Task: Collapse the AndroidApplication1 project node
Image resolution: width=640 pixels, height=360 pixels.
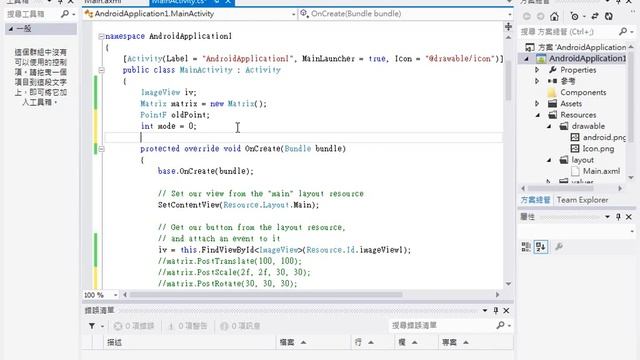Action: coord(526,59)
